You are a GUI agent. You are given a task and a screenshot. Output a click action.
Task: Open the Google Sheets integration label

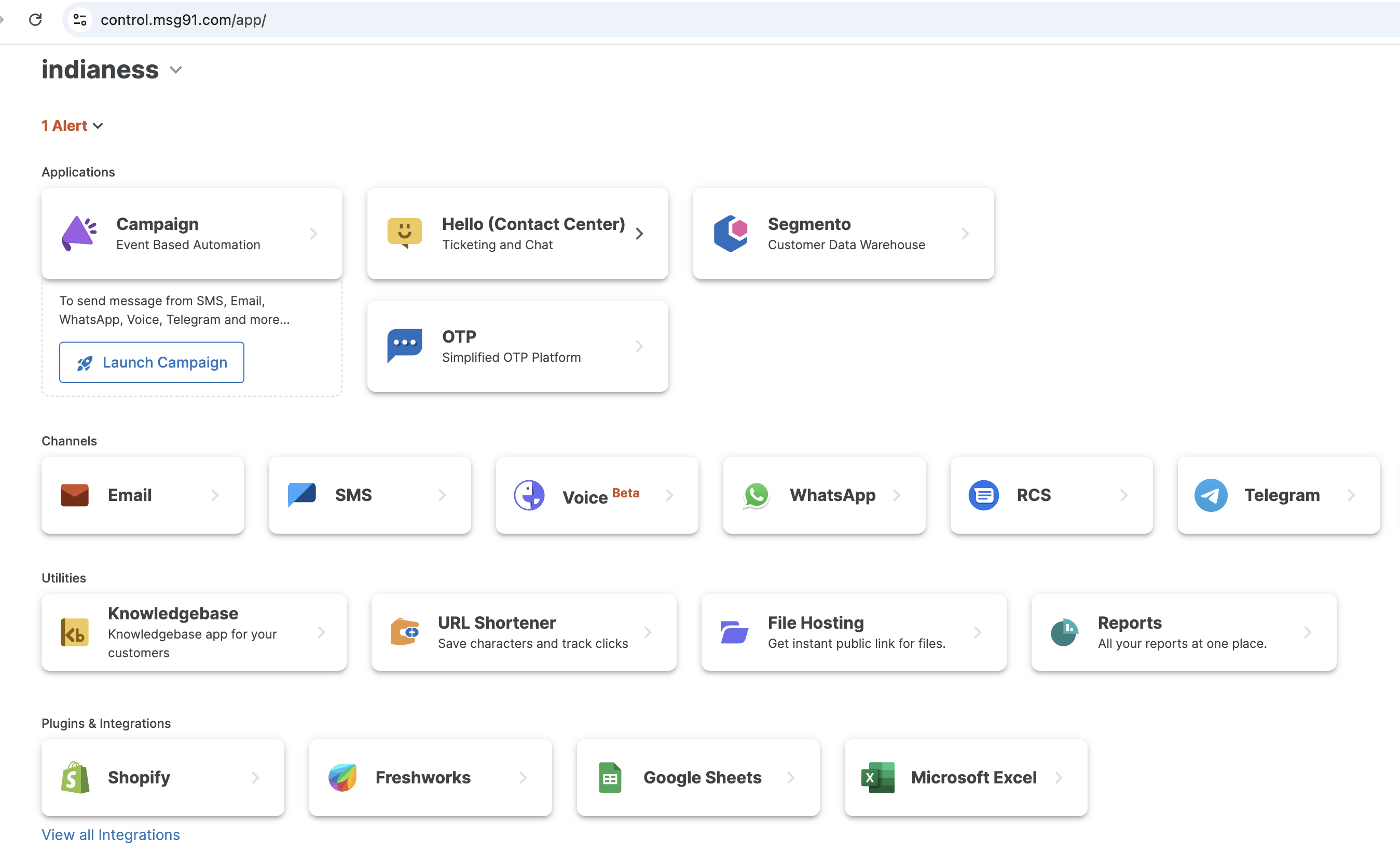point(702,777)
